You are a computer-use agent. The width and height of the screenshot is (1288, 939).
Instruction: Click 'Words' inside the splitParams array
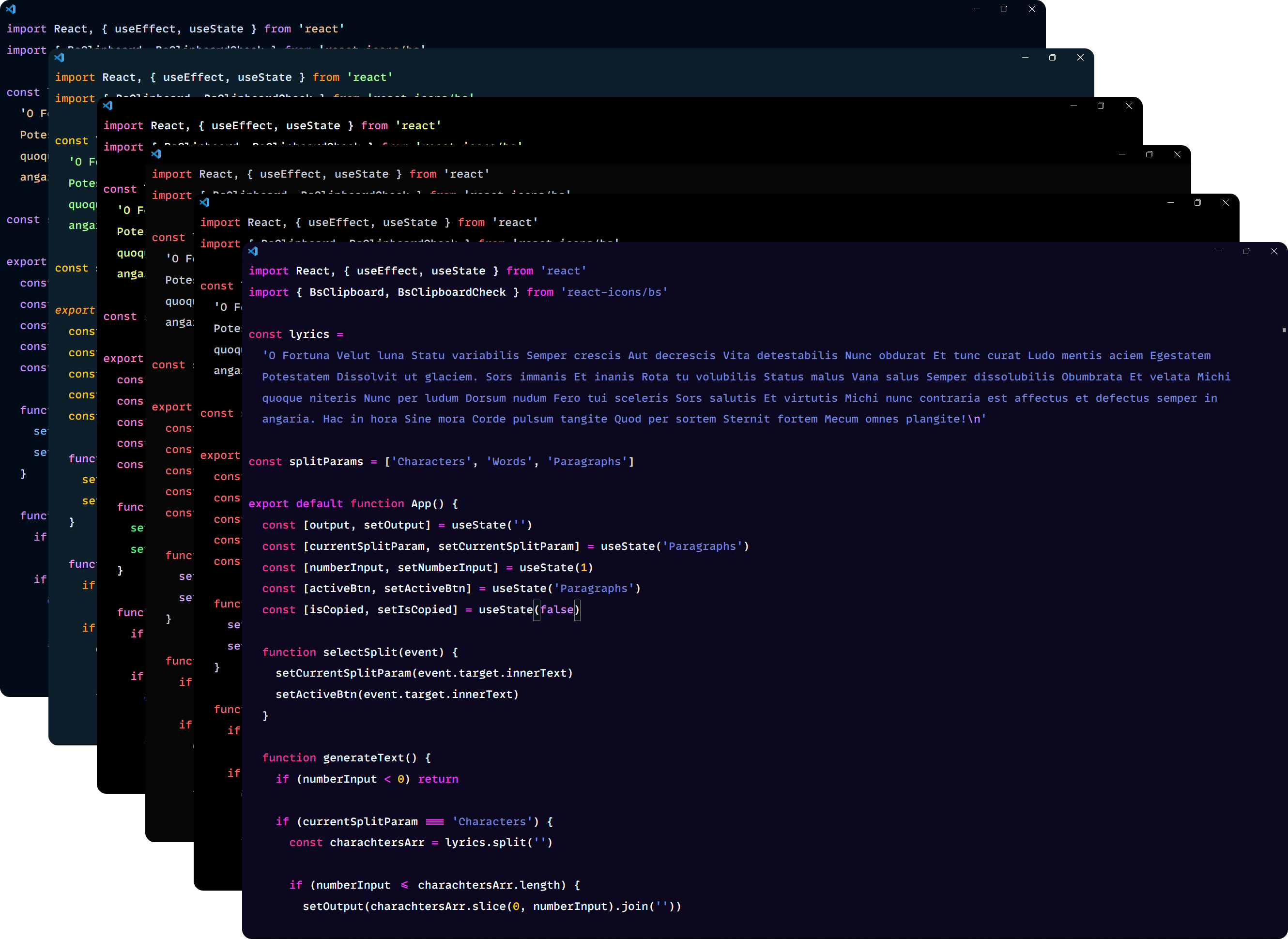[x=509, y=462]
